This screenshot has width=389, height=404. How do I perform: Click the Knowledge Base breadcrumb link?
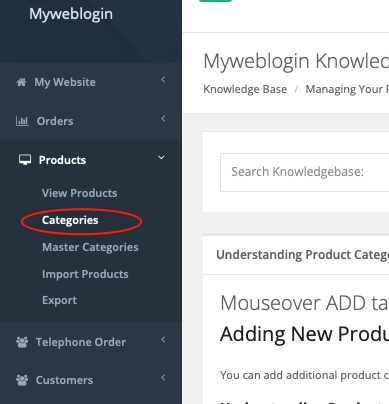[245, 89]
